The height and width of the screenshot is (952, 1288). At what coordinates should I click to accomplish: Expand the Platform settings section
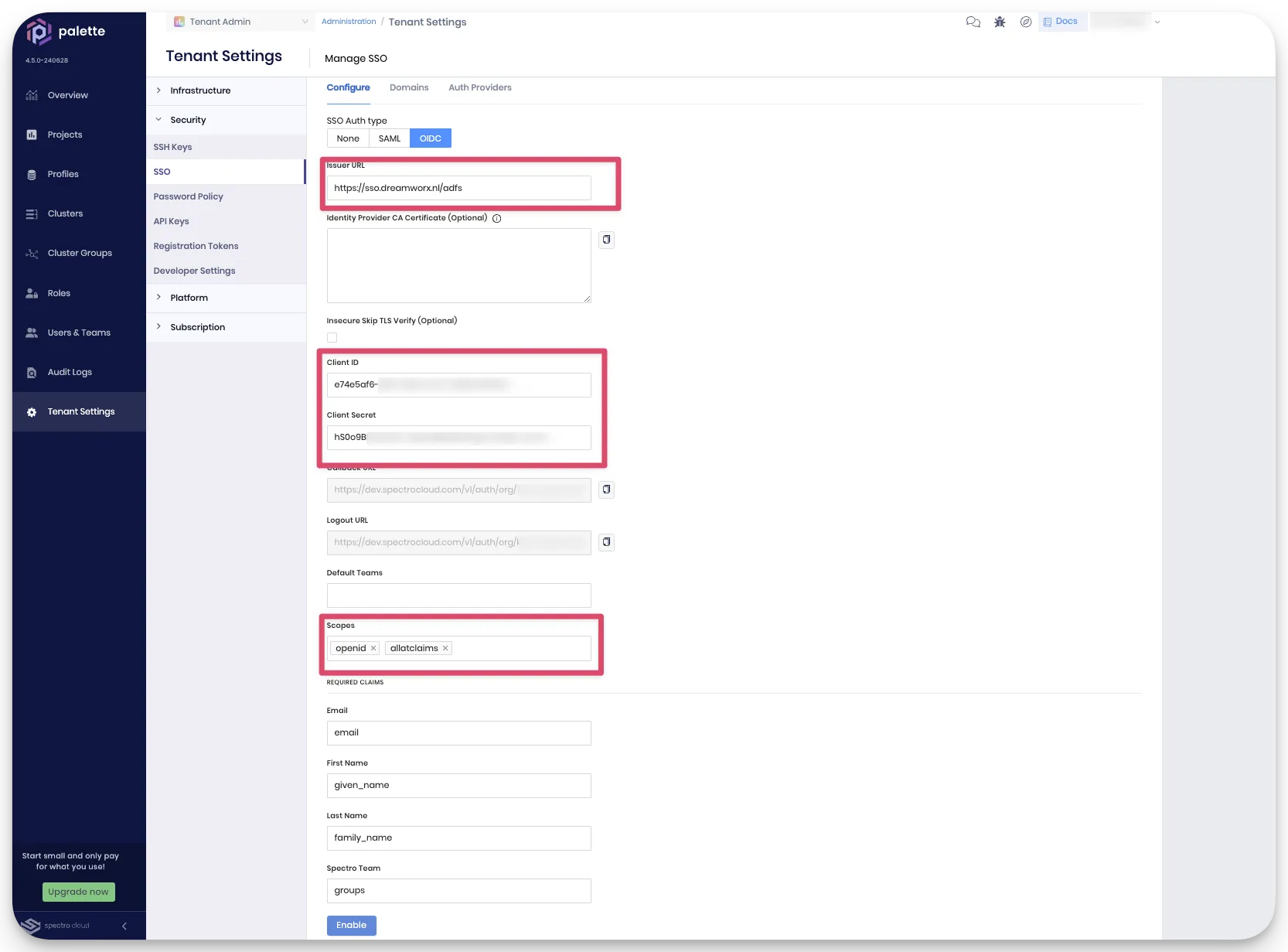click(189, 298)
